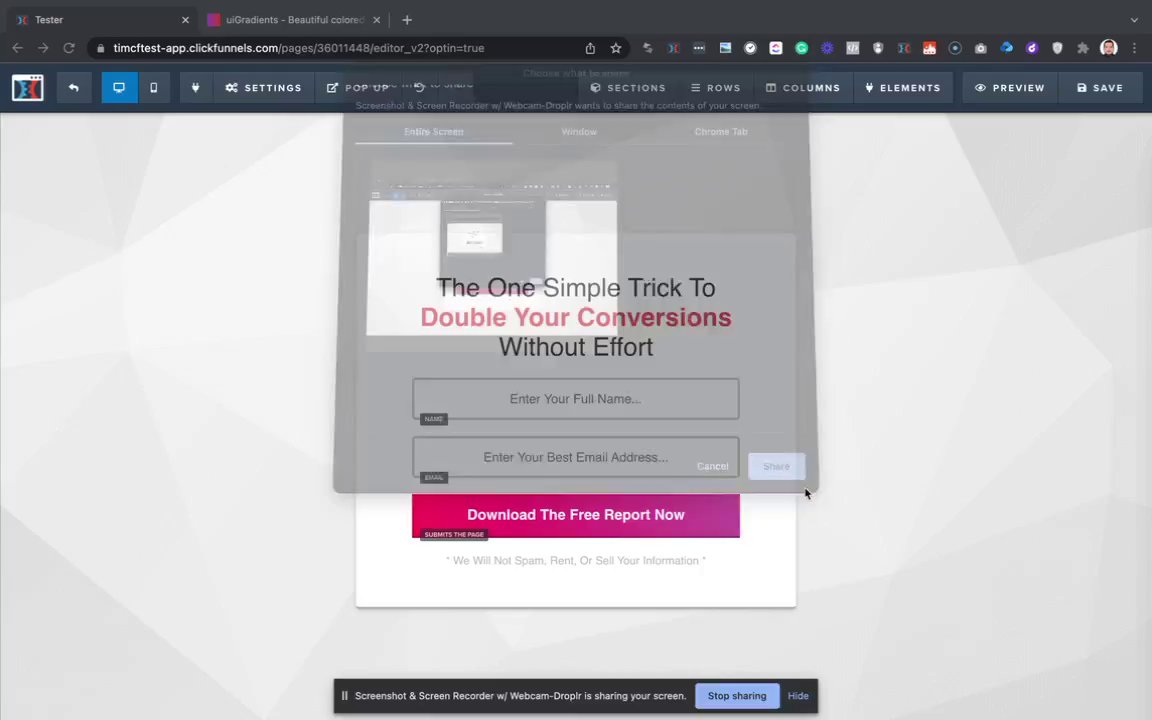Click the SAVE button

1100,87
